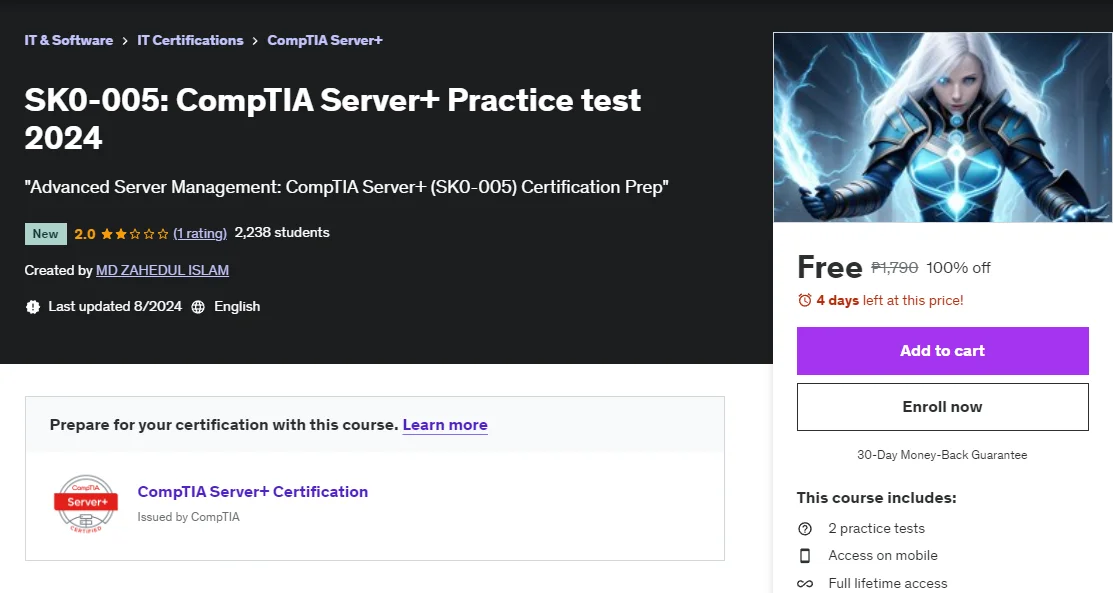The width and height of the screenshot is (1113, 593).
Task: Click '30-Day Money-Back Guarantee' text
Action: pyautogui.click(x=942, y=455)
